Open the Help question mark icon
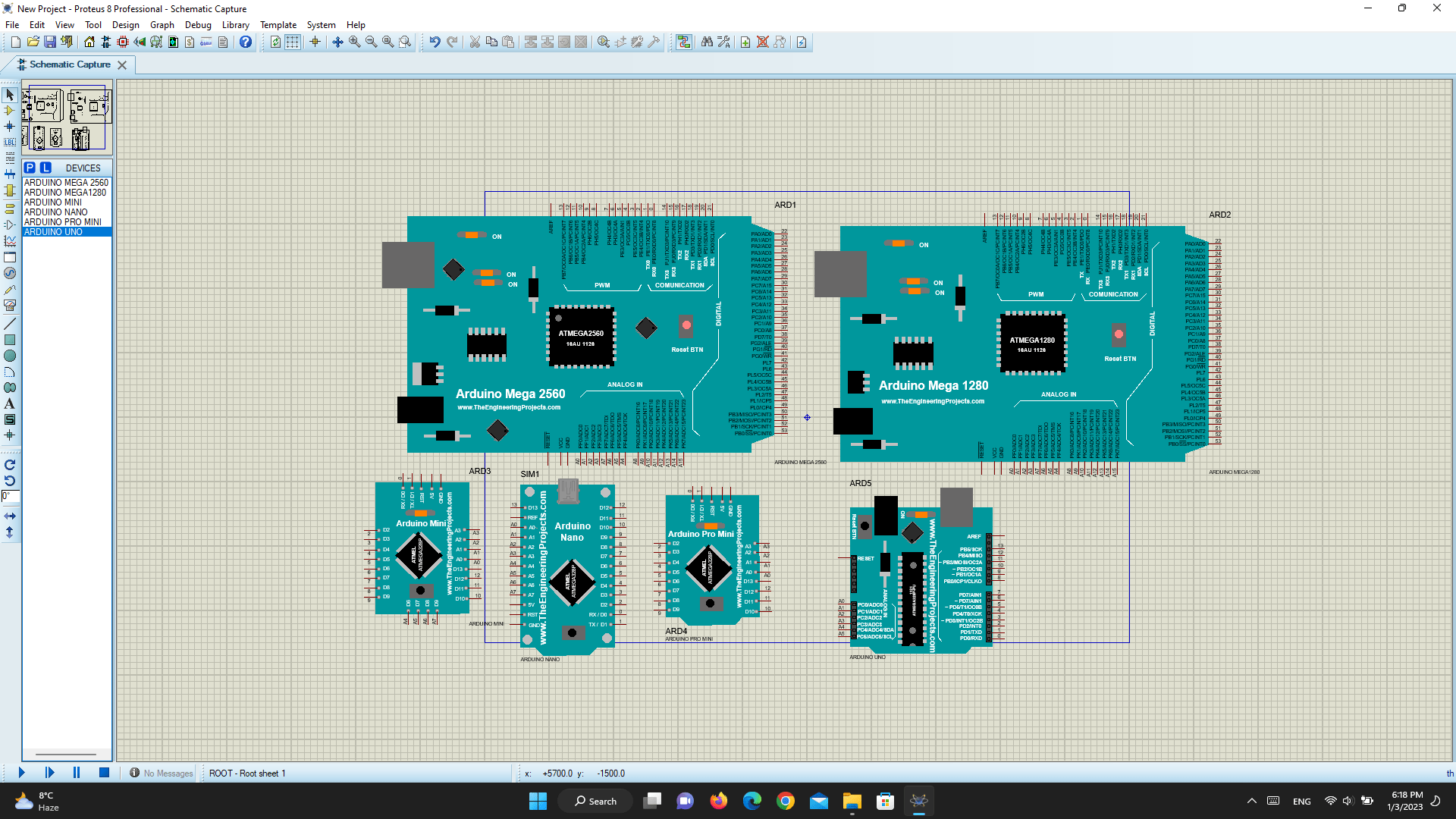The height and width of the screenshot is (819, 1456). point(246,42)
